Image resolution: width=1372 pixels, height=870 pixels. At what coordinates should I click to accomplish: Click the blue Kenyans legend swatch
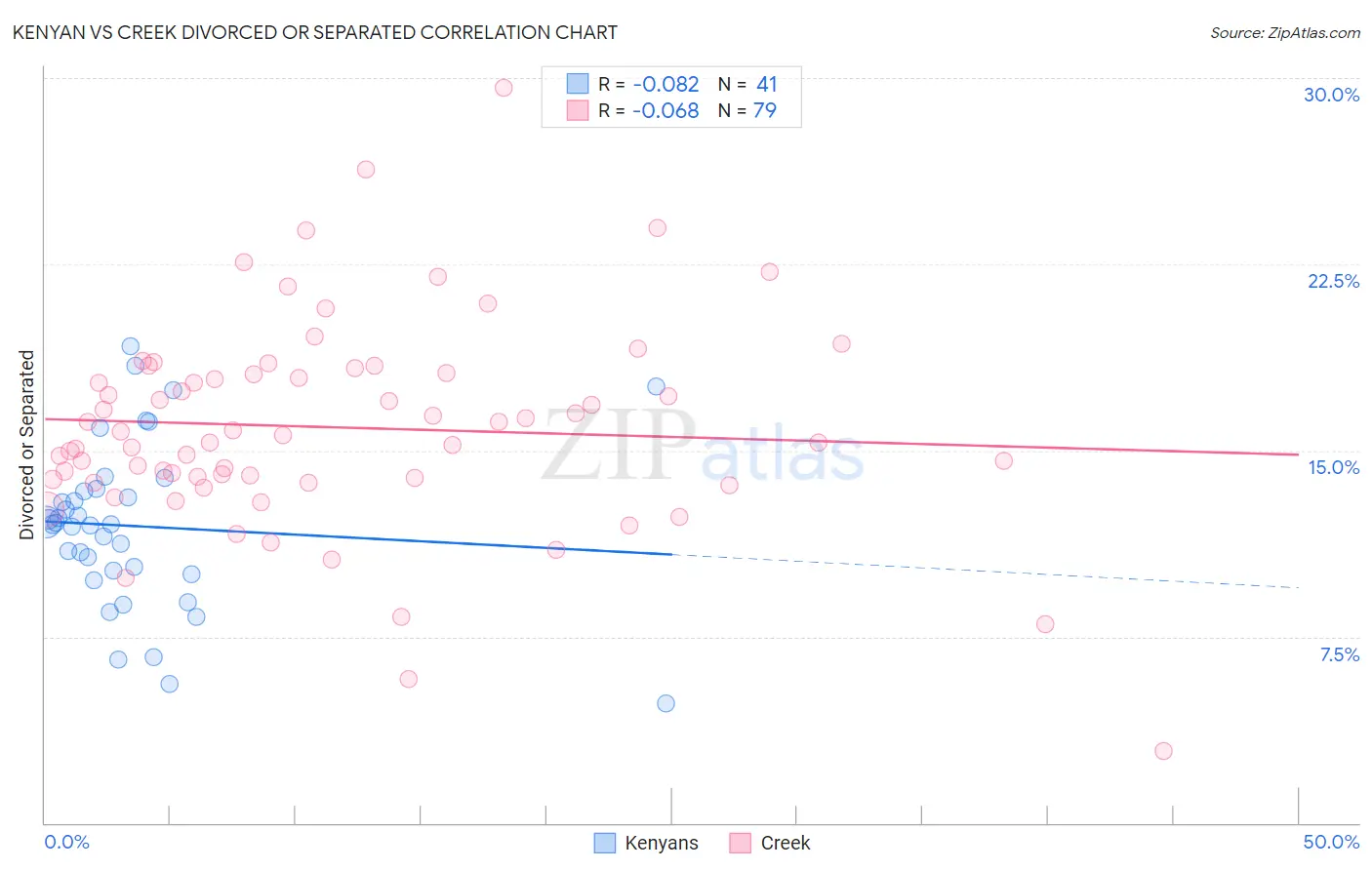point(605,843)
